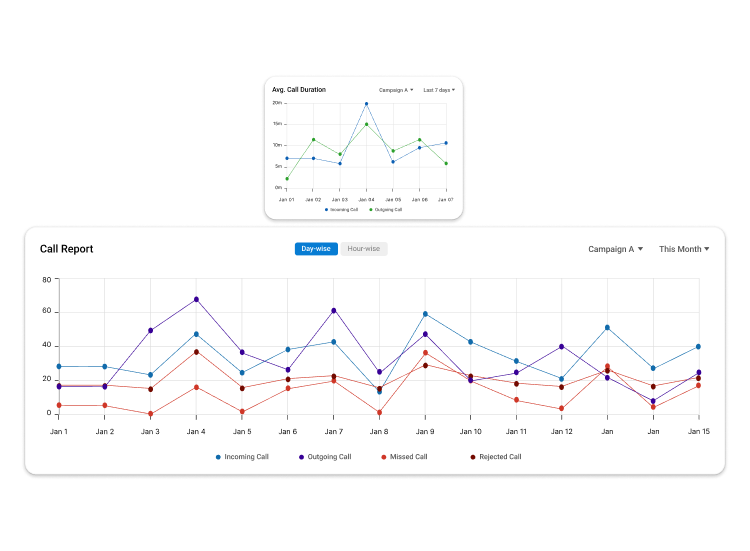Click the Jan 15 x-axis label
Image resolution: width=750 pixels, height=551 pixels.
698,431
